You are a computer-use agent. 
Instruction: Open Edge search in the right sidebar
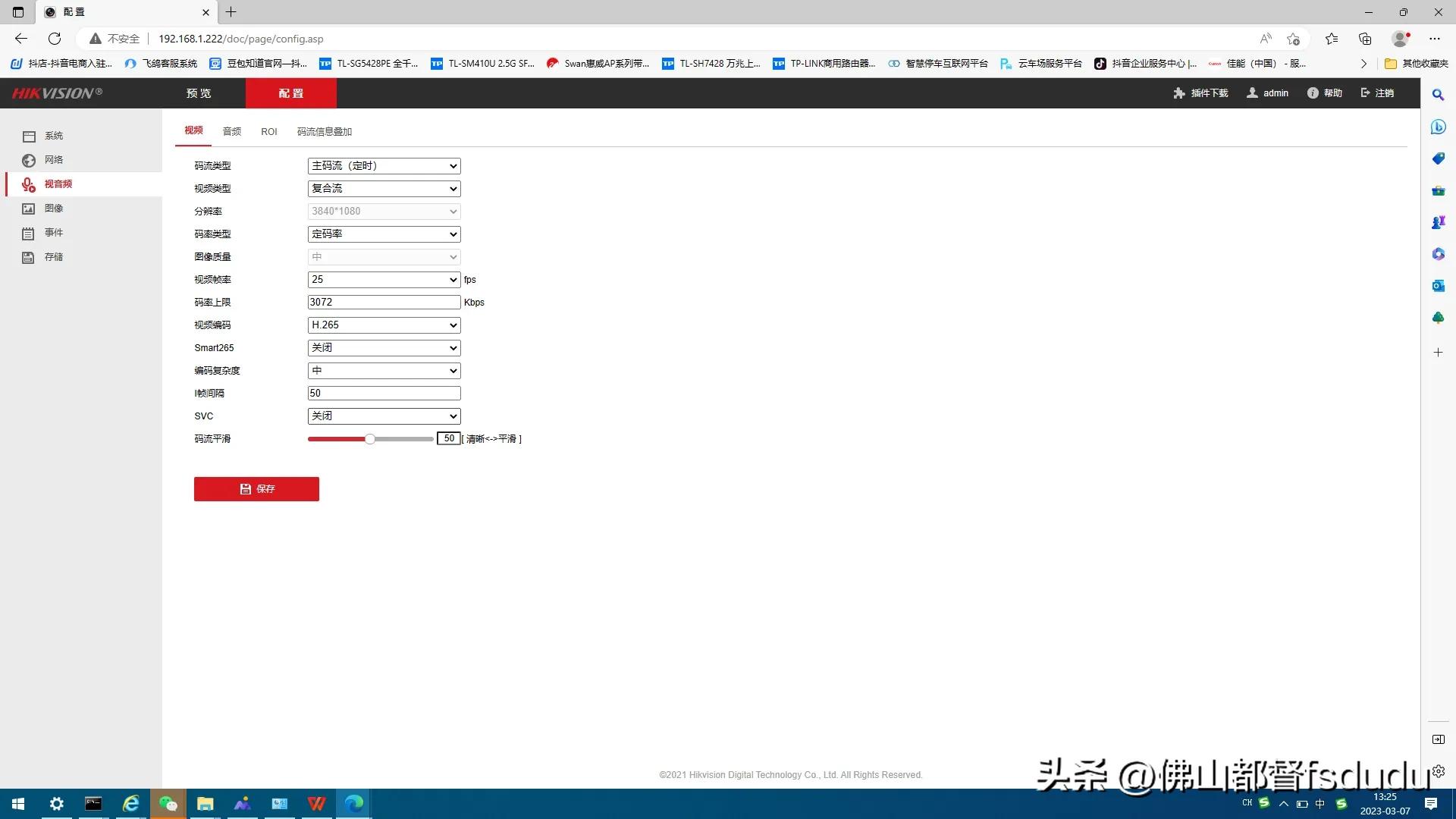coord(1437,95)
